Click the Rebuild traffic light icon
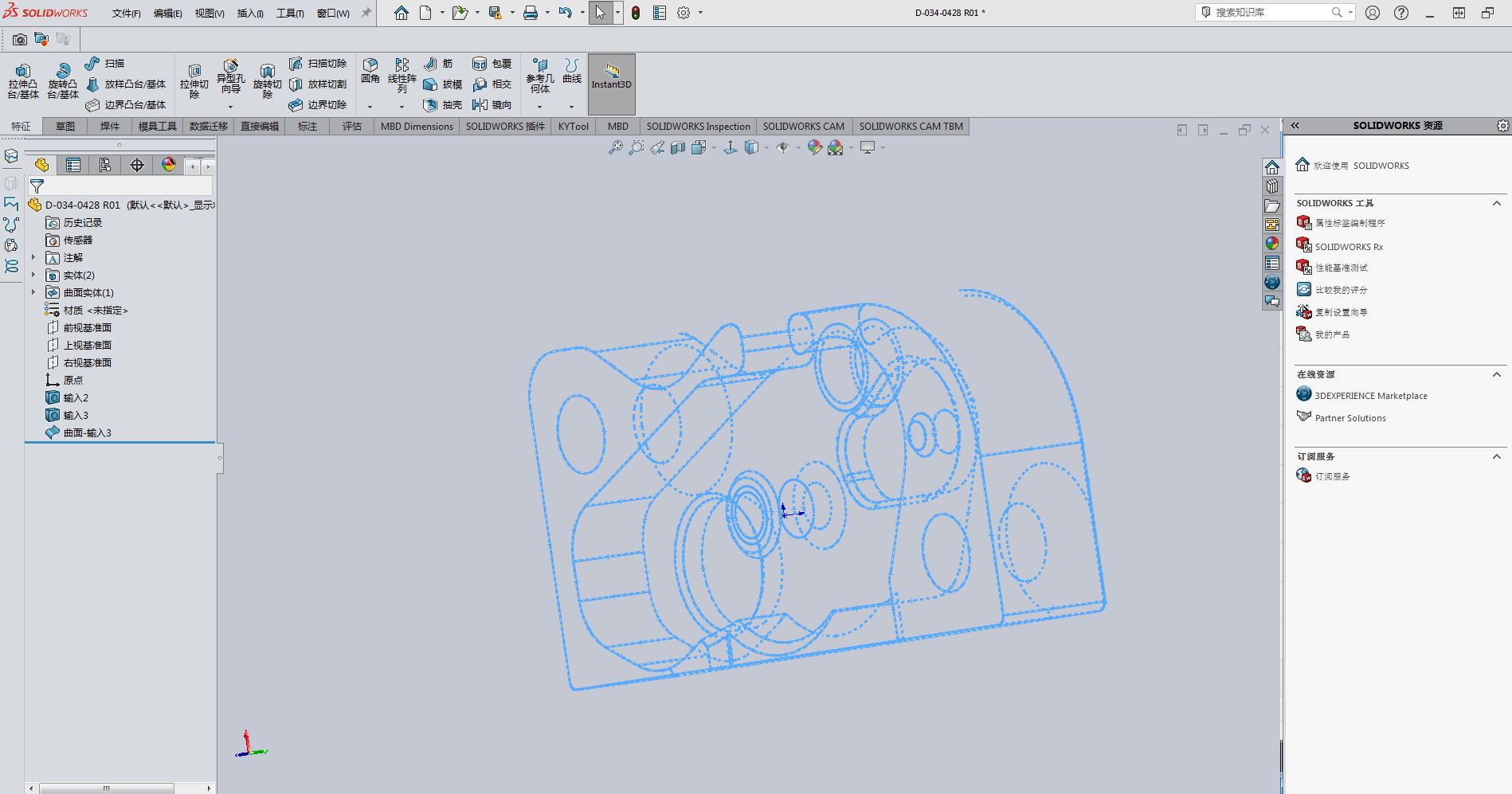This screenshot has width=1512, height=794. 636,13
